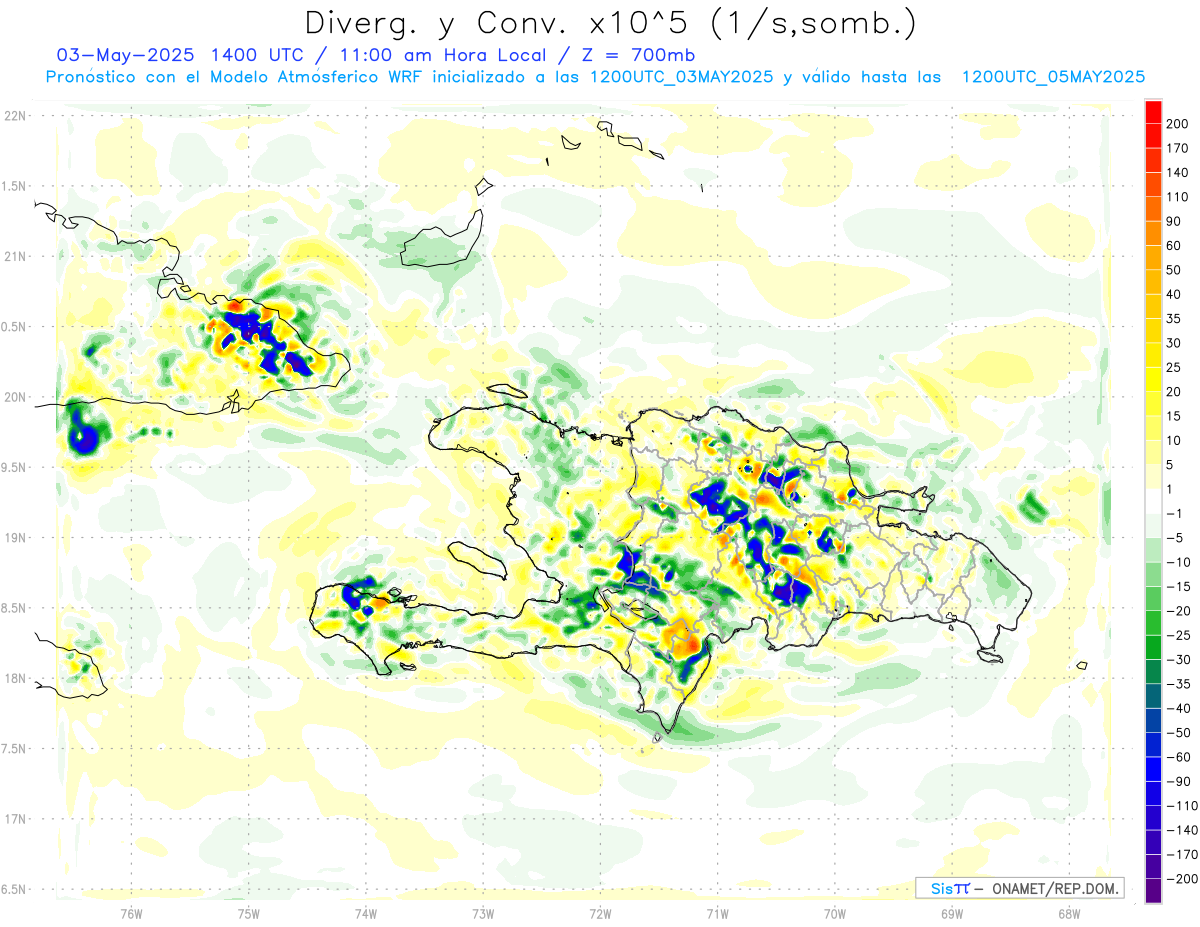
Task: Click the positive '200' colorbar value
Action: pos(1178,124)
